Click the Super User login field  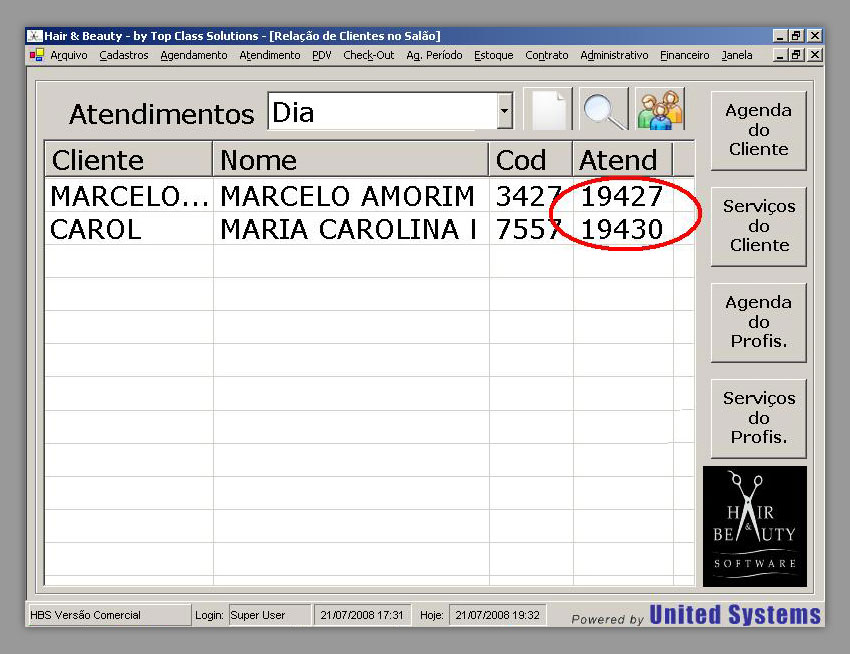click(x=270, y=615)
